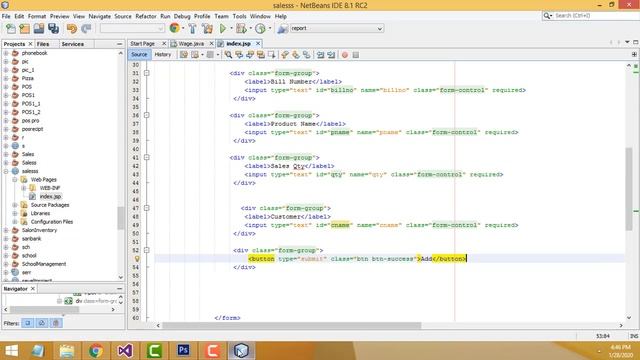Viewport: 640px width, 360px height.
Task: Click the Chrome browser selector icon
Action: pos(174,28)
